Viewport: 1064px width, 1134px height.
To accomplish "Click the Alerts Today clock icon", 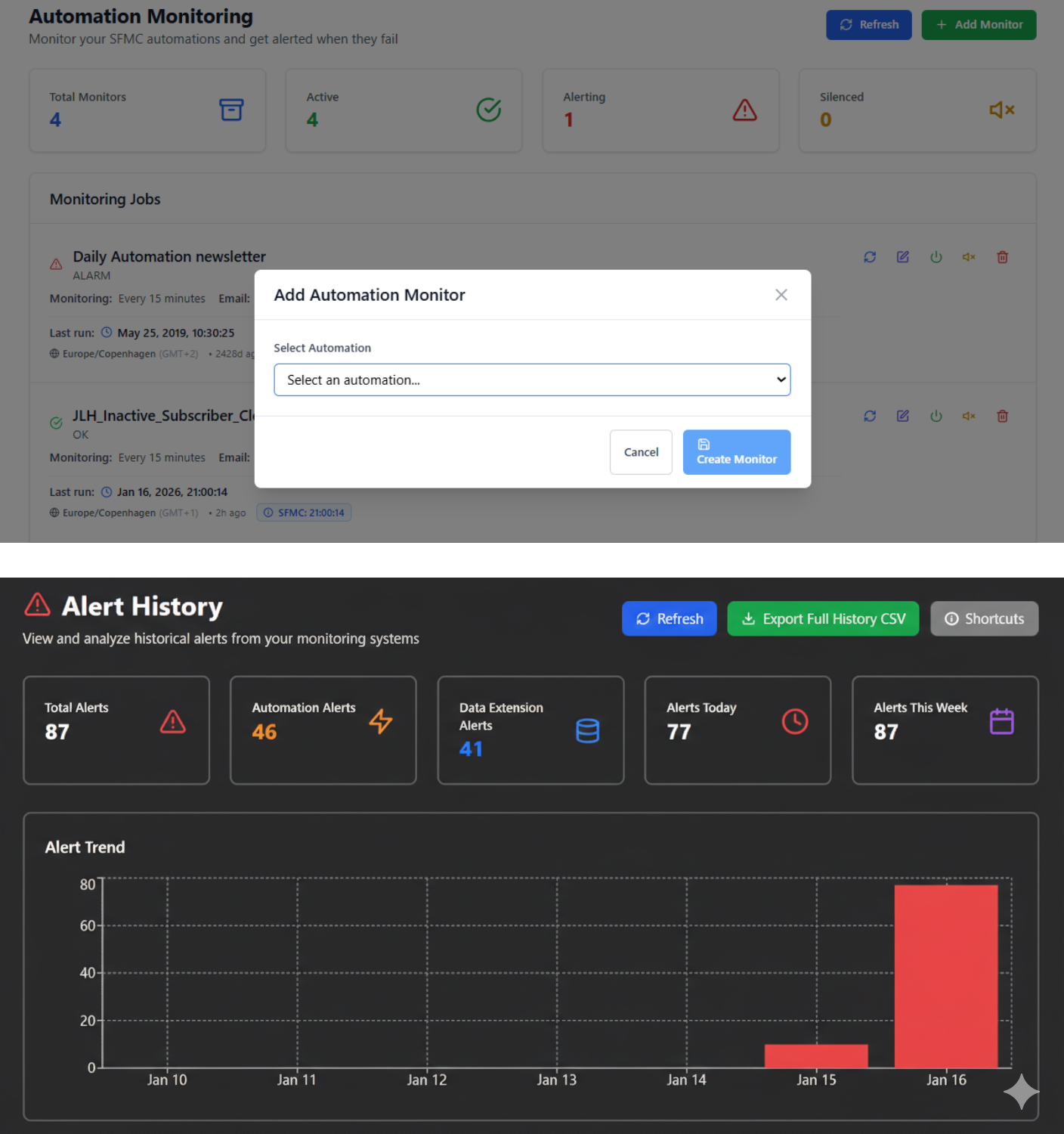I will pos(795,721).
